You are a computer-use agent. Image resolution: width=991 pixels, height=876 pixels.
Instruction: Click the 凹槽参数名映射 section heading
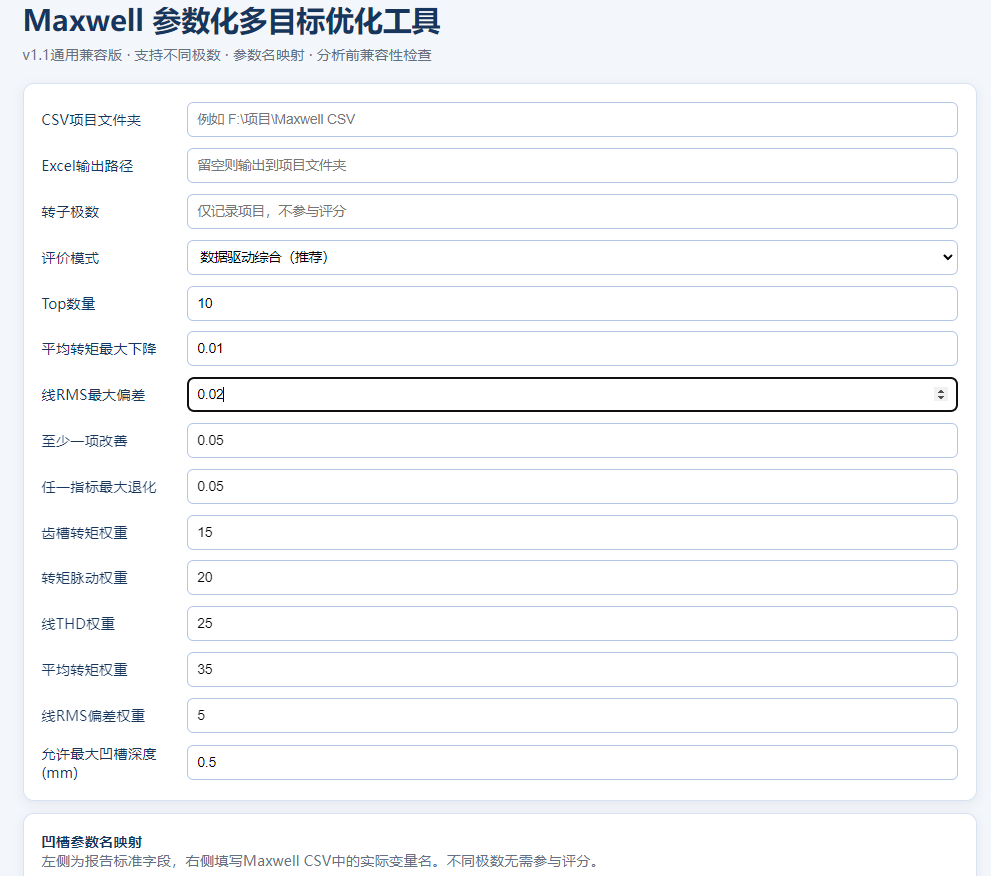[x=92, y=842]
